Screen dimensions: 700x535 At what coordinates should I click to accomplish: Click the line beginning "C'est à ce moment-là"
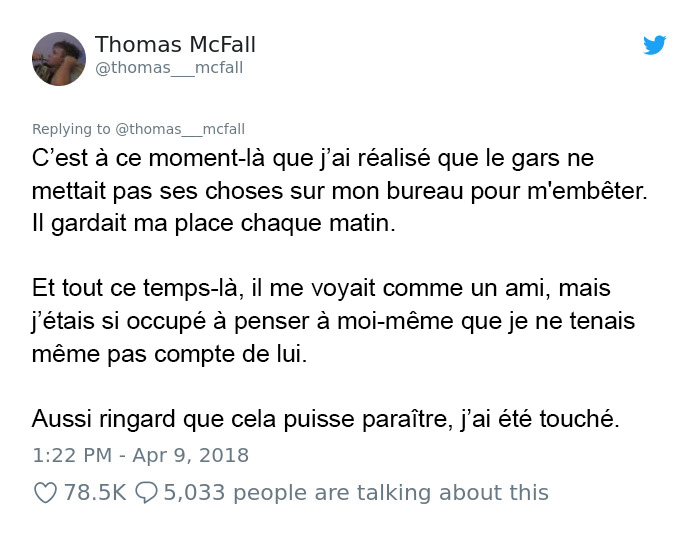(313, 158)
